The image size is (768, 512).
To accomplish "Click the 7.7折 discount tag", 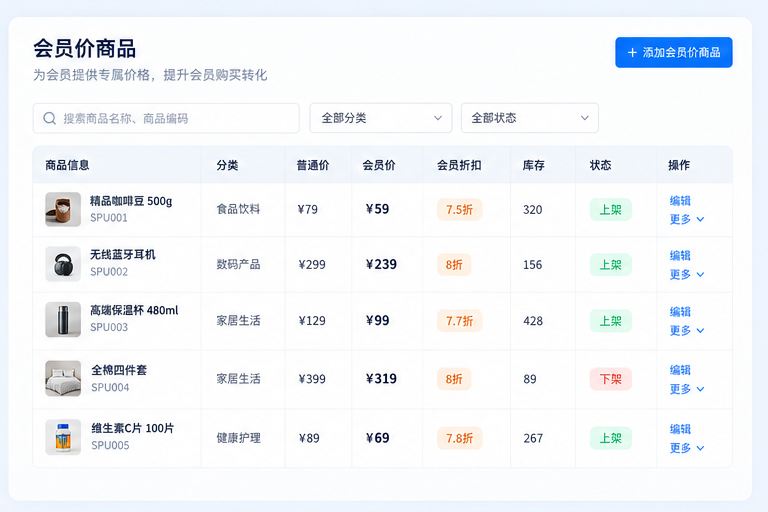I will (x=459, y=321).
